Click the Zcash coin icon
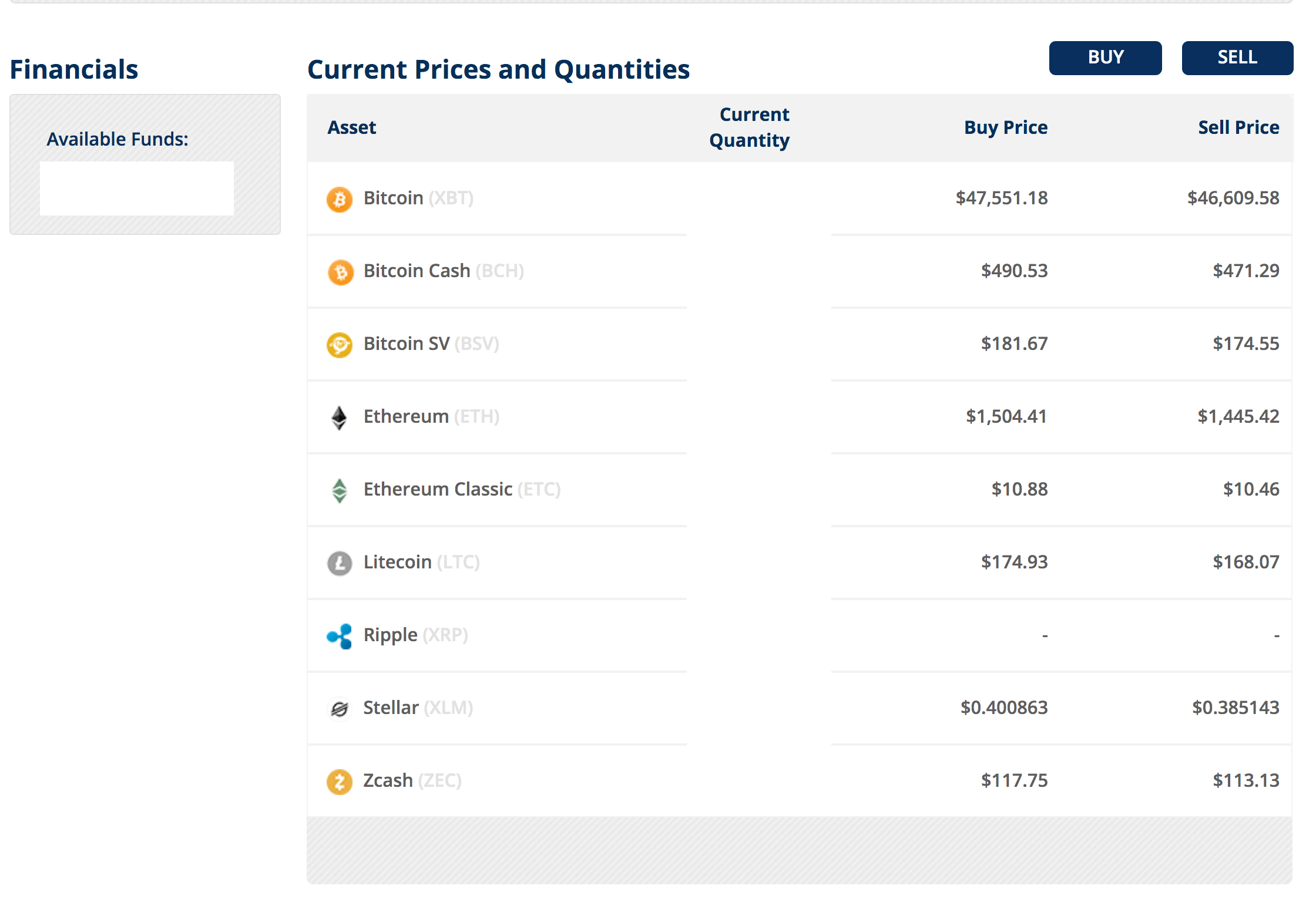This screenshot has height=916, width=1316. tap(340, 782)
